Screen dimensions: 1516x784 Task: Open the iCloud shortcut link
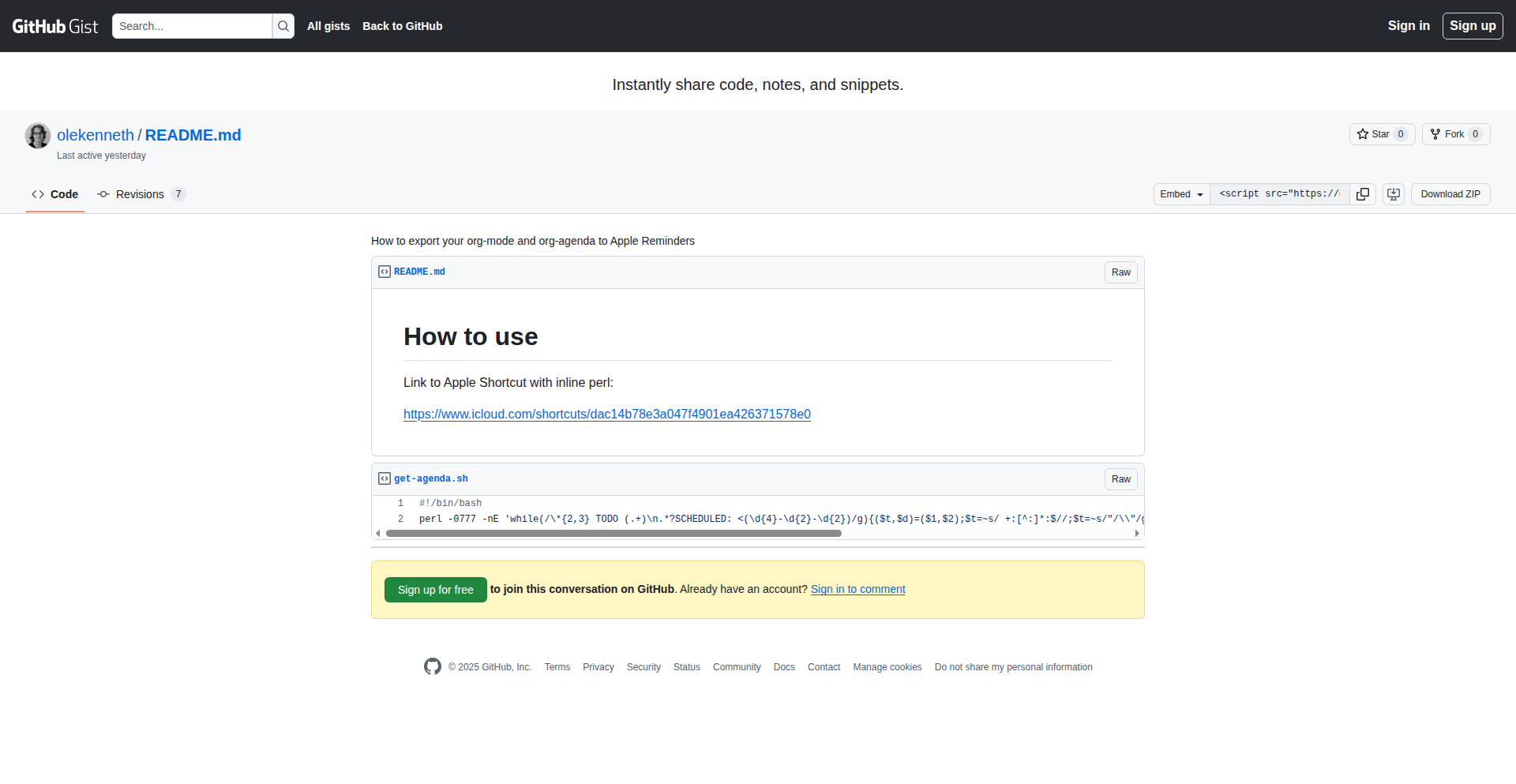[x=606, y=414]
